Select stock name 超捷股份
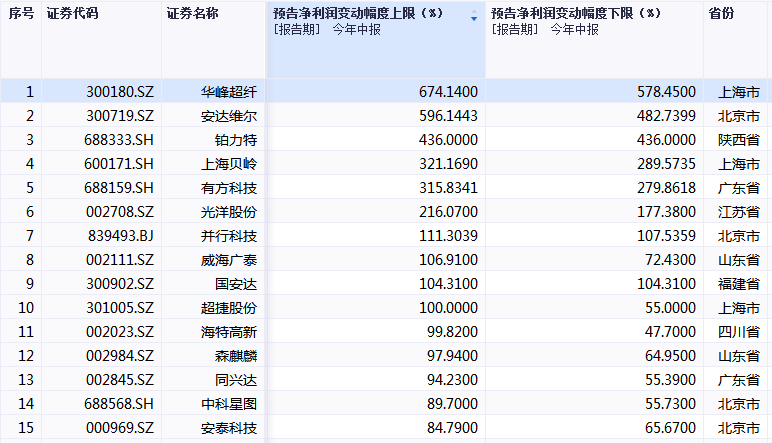 (x=229, y=308)
